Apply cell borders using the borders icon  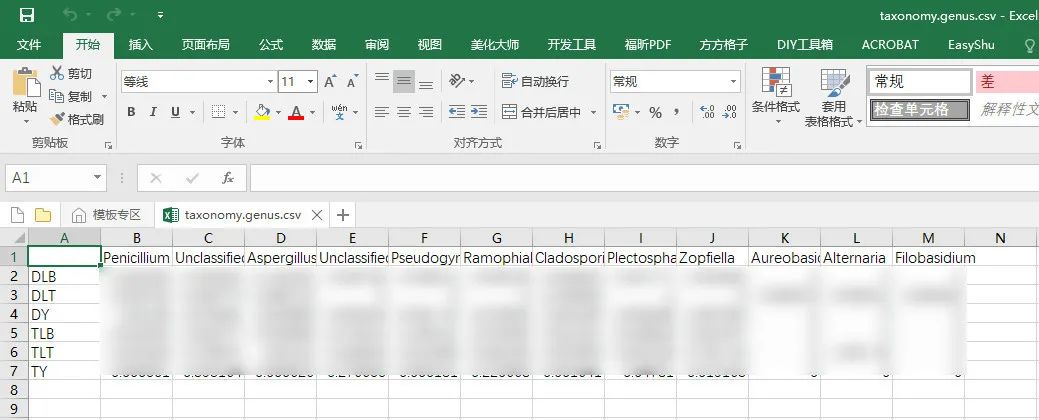point(219,112)
